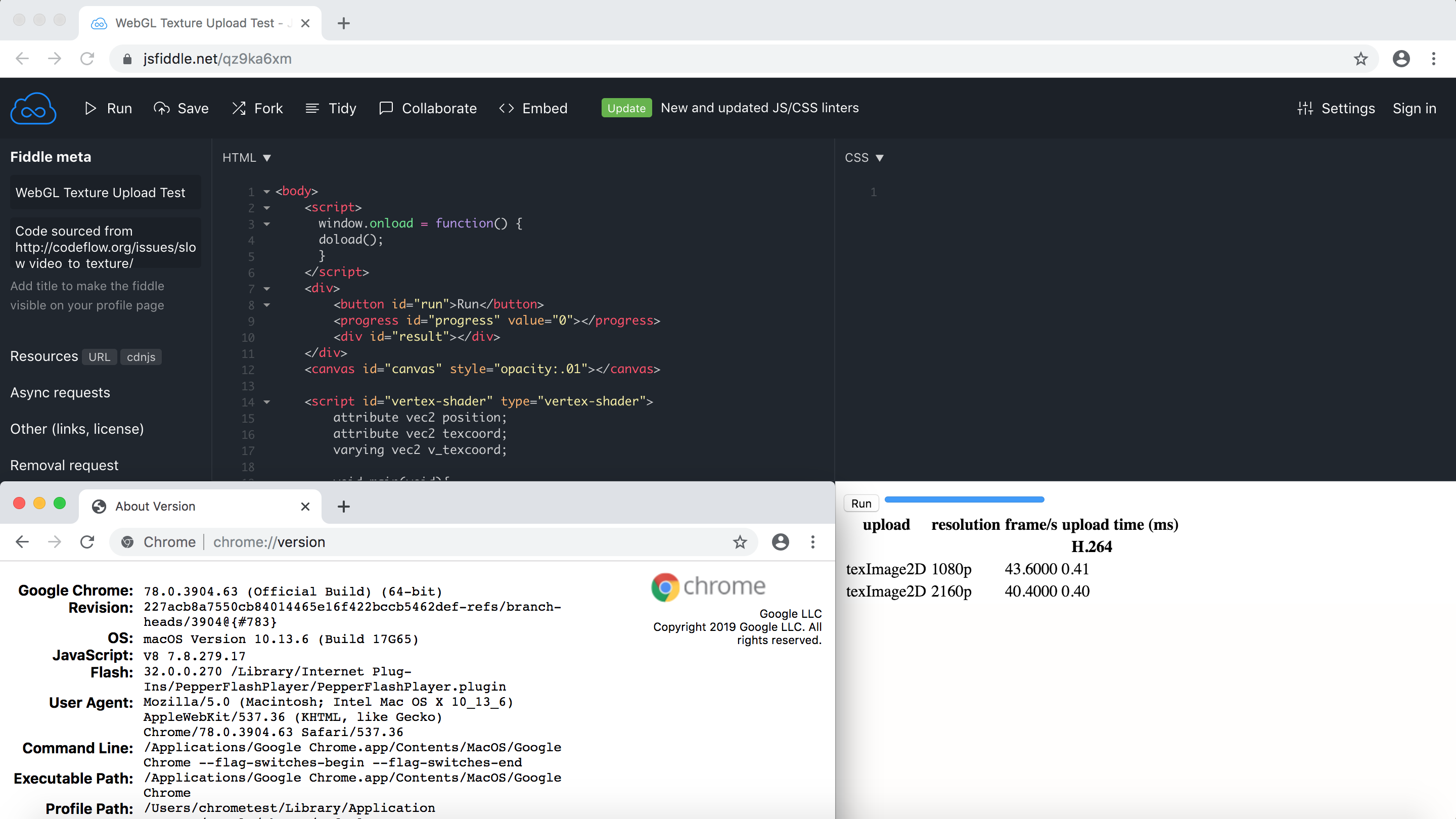Open three-dot menu in About Version window
This screenshot has height=819, width=1456.
pos(813,542)
